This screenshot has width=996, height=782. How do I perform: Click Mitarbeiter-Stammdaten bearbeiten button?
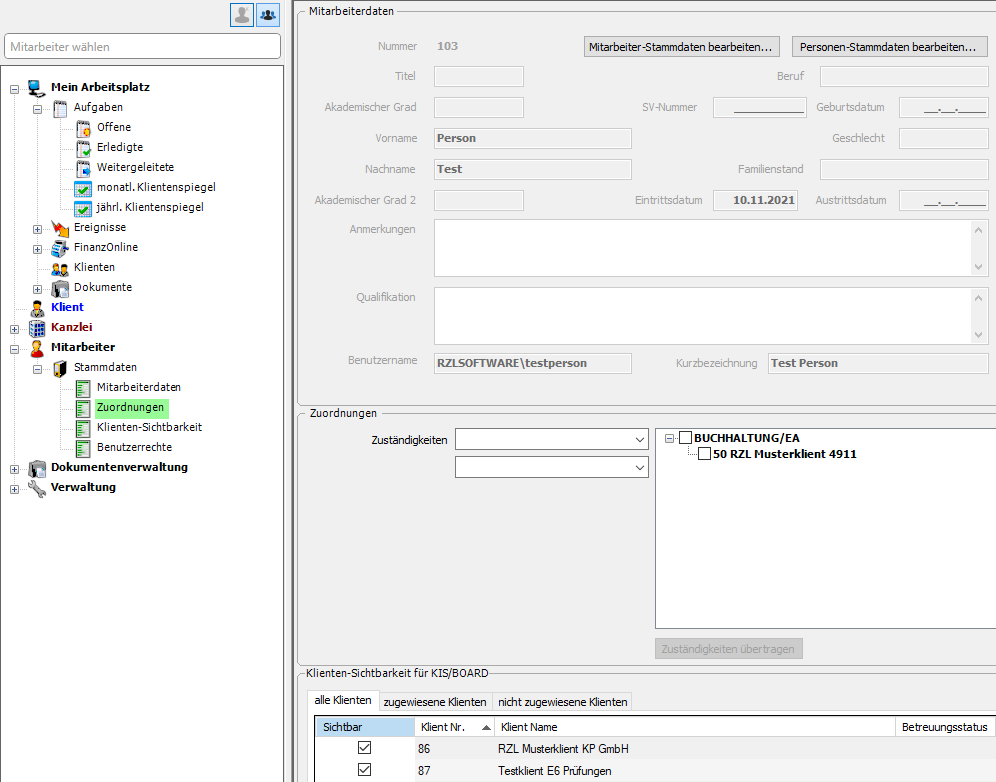tap(682, 47)
